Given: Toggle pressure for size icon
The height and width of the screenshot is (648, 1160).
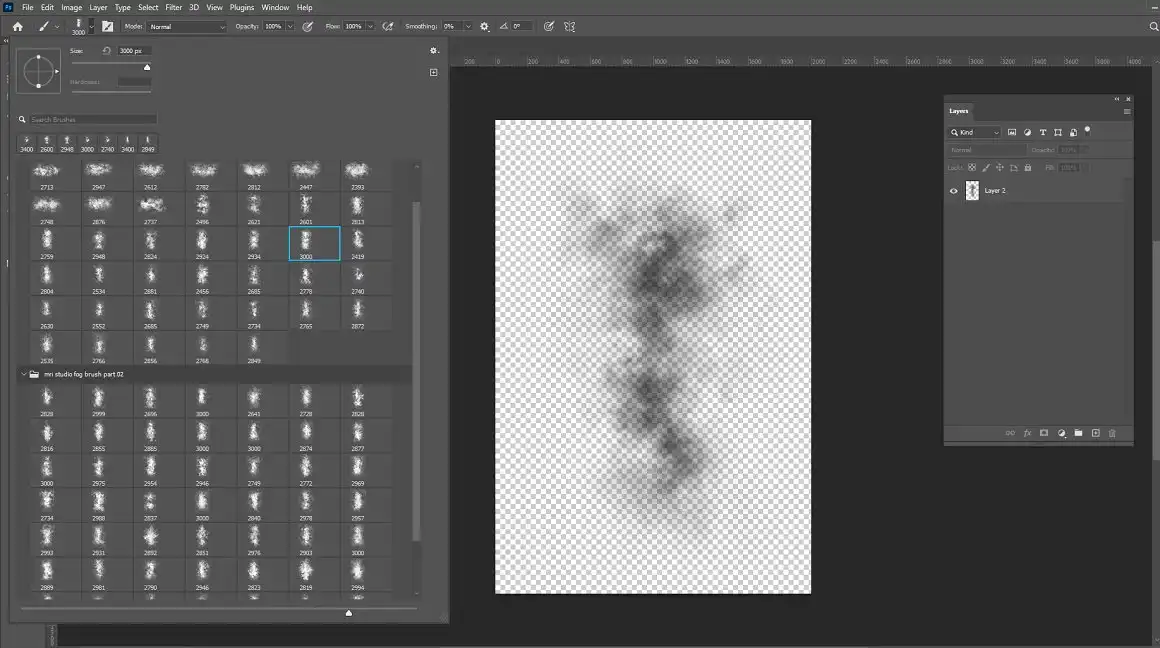Looking at the screenshot, I should (549, 27).
